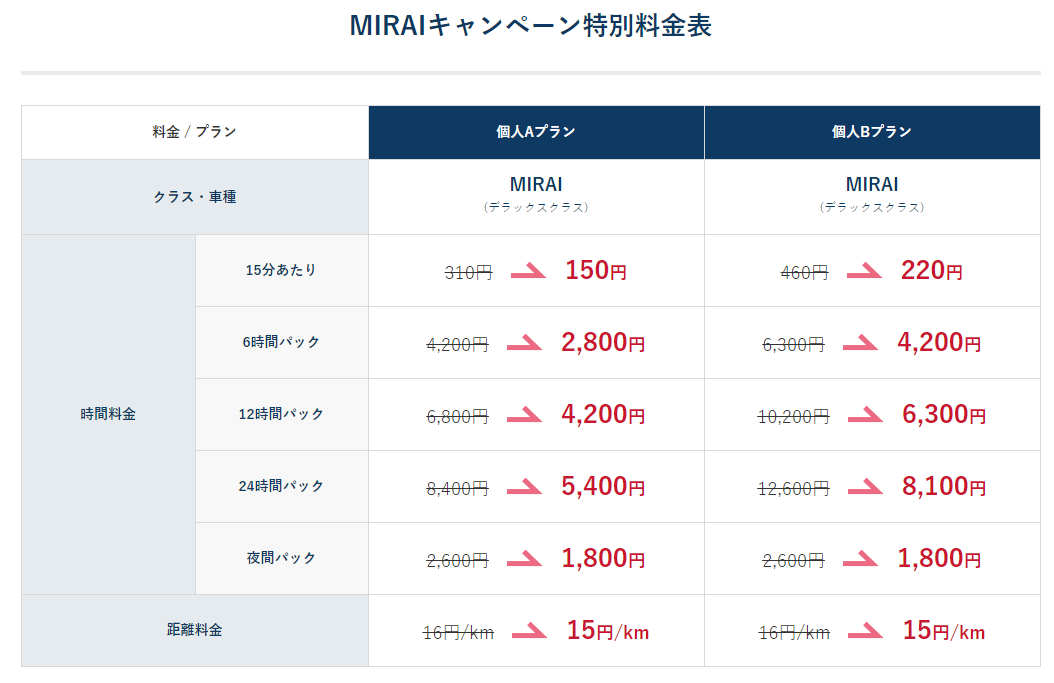The image size is (1054, 683).
Task: Click the red 5,400円 campaign price
Action: click(603, 486)
